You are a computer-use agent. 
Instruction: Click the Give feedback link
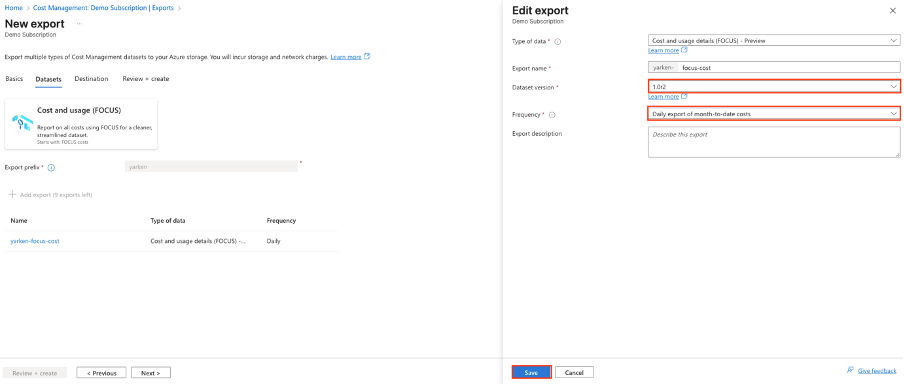877,371
